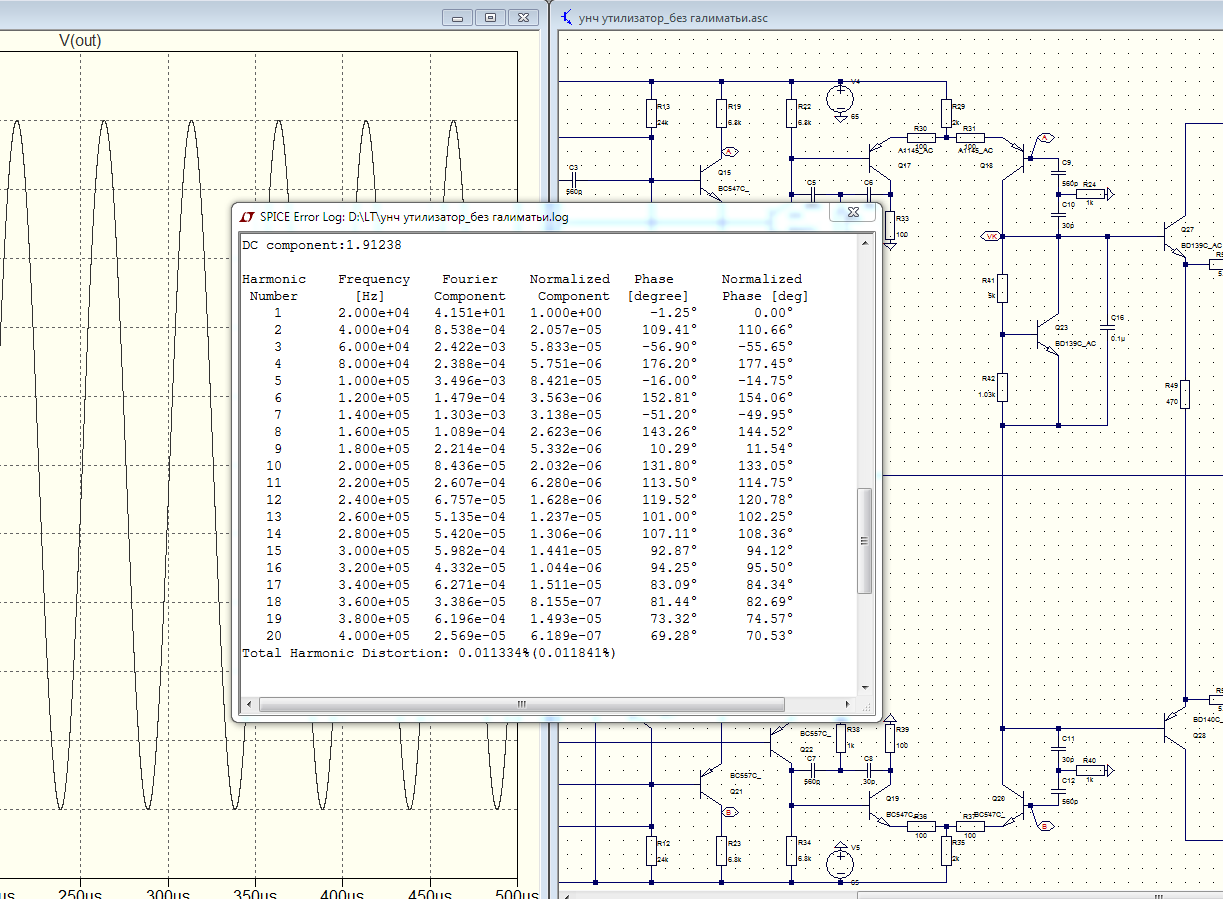Click the Error Log horizontal scrollbar thumb
Viewport: 1223px width, 899px height.
[x=520, y=705]
